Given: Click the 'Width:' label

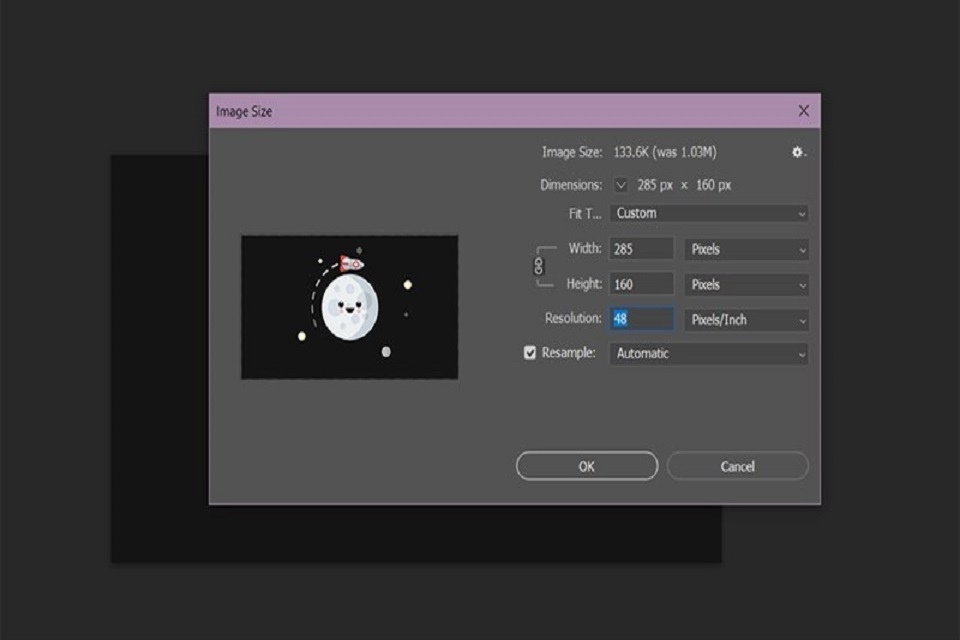Looking at the screenshot, I should point(585,248).
